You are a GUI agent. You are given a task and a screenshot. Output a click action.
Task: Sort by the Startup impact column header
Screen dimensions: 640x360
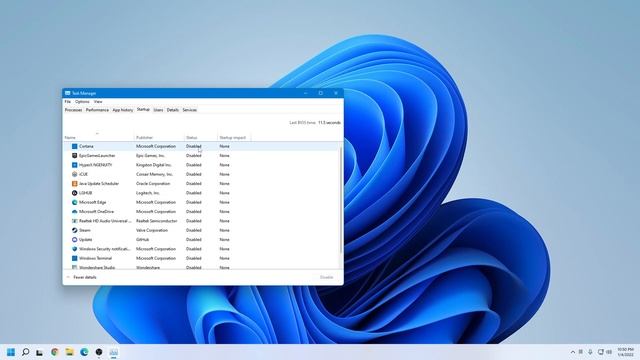pyautogui.click(x=234, y=136)
